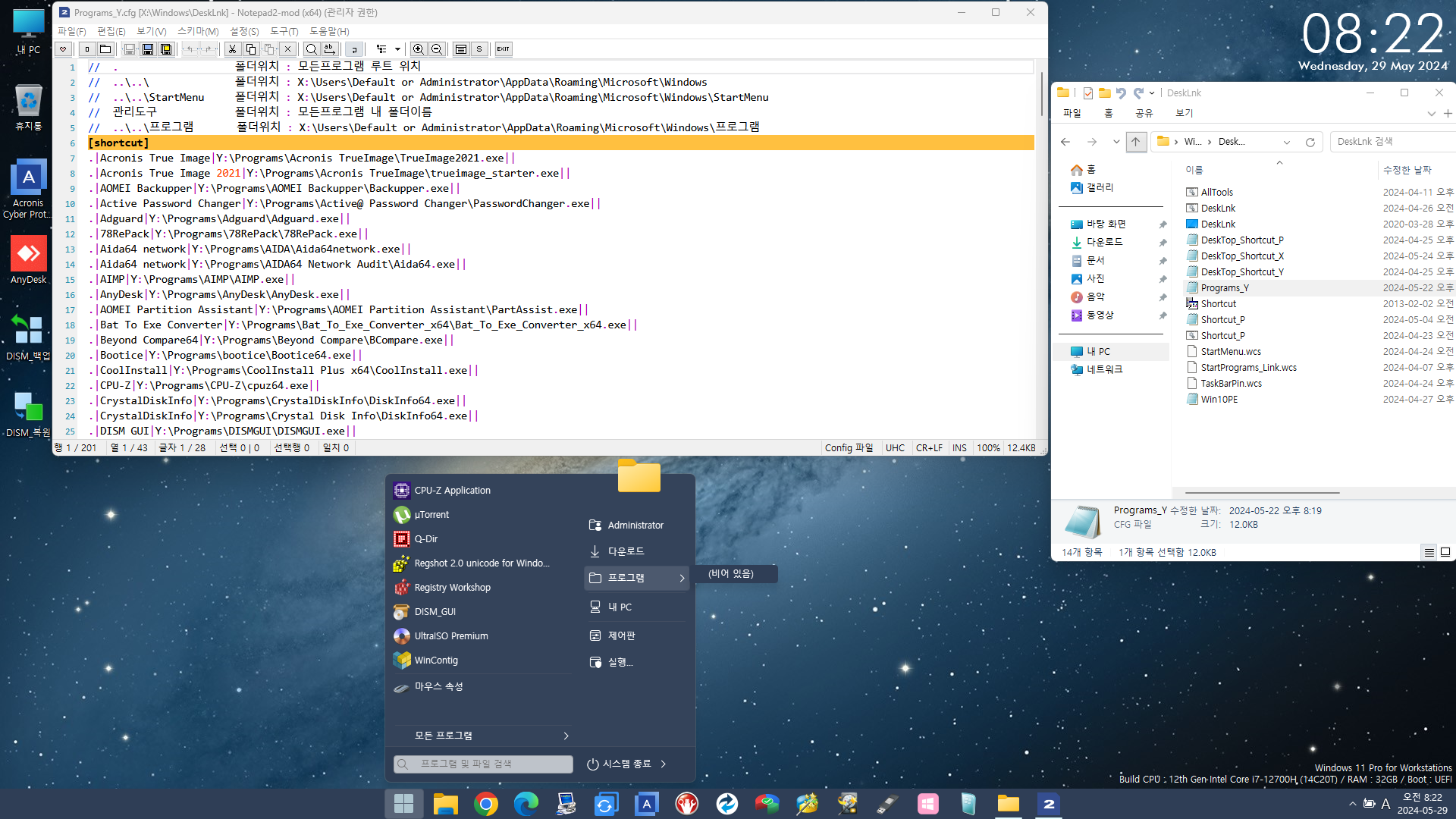
Task: Open Replace with the ab-arrow icon
Action: pos(329,49)
